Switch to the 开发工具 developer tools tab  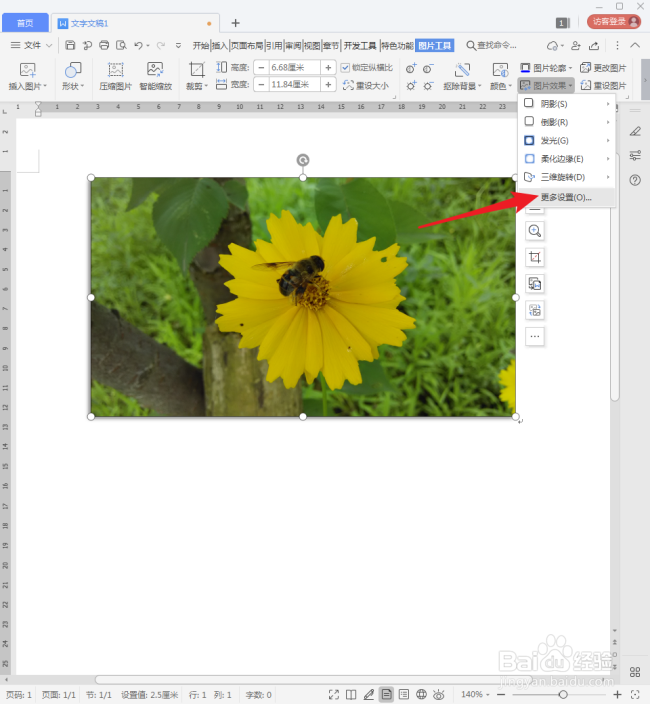click(x=360, y=45)
